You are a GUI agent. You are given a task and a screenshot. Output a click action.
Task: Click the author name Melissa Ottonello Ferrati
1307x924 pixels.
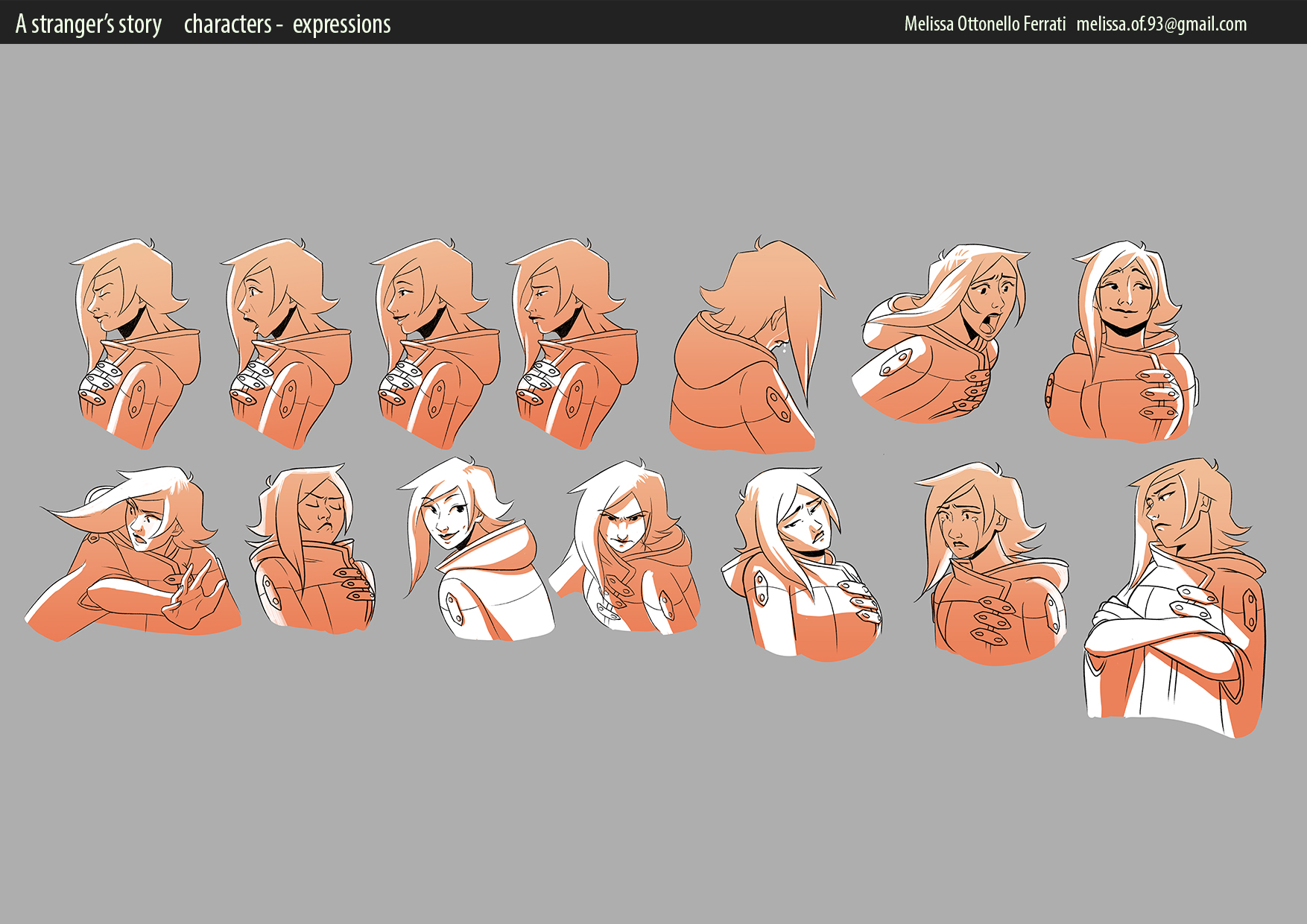point(984,24)
